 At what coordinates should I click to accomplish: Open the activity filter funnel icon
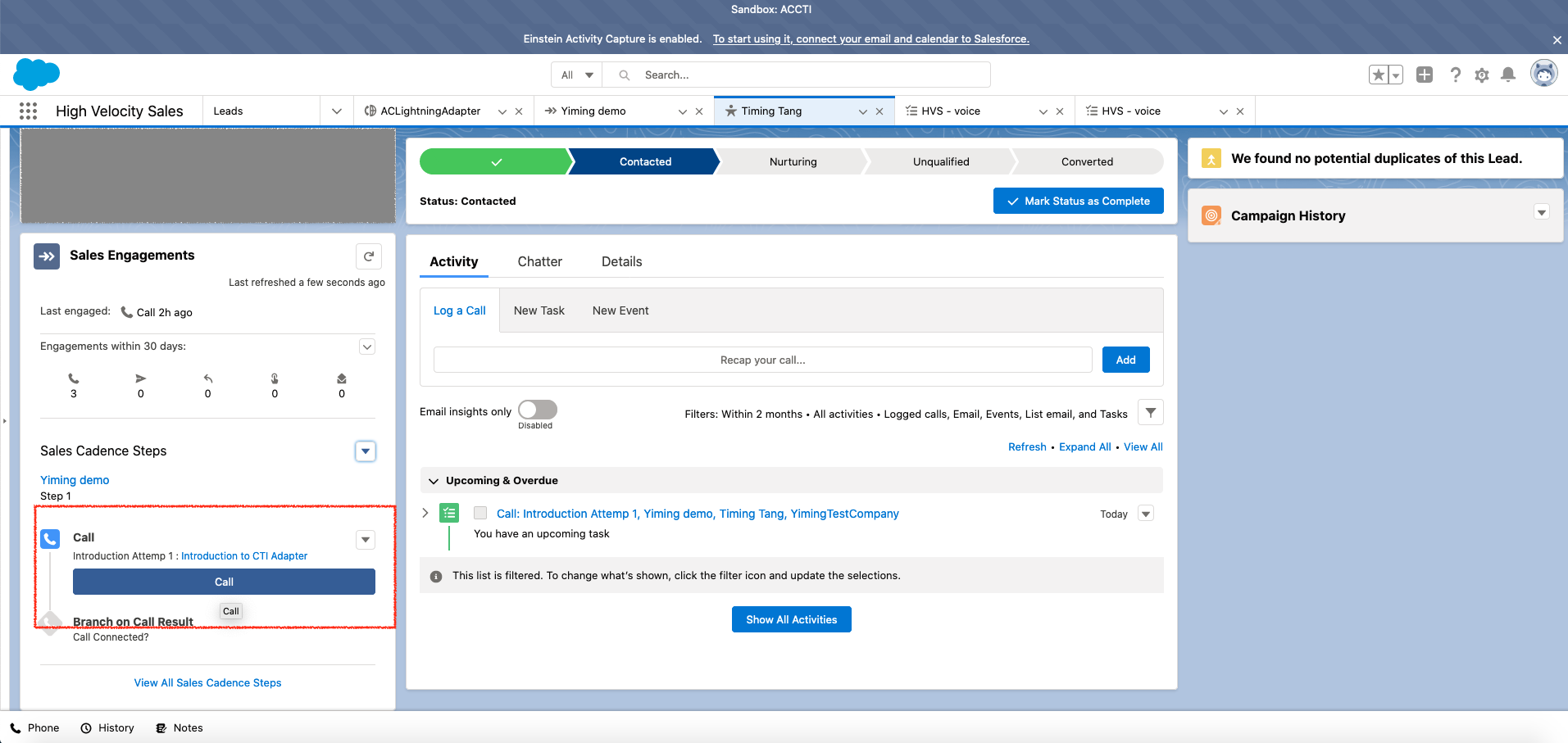tap(1151, 413)
